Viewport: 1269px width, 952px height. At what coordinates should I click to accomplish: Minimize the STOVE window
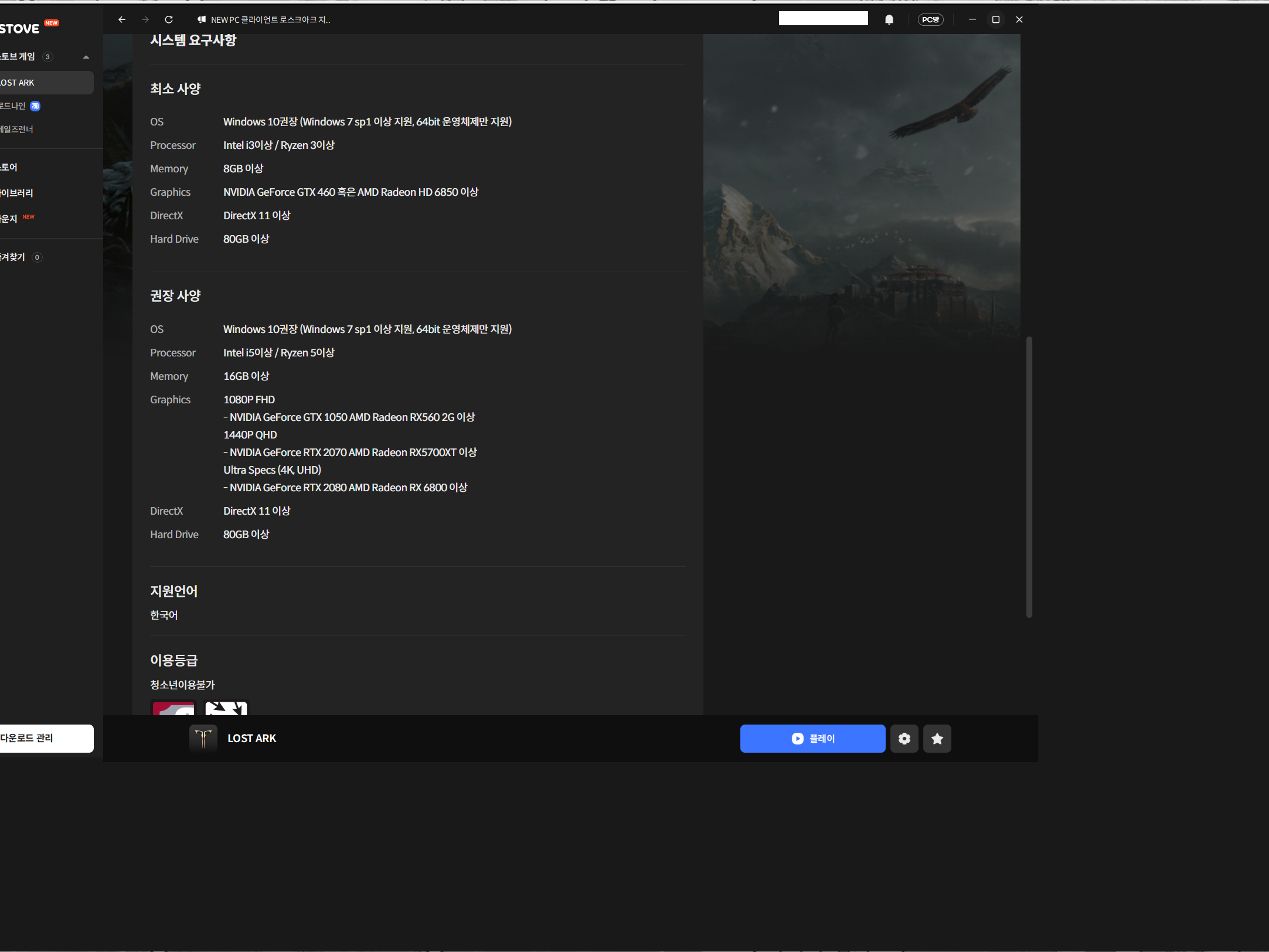pyautogui.click(x=972, y=19)
